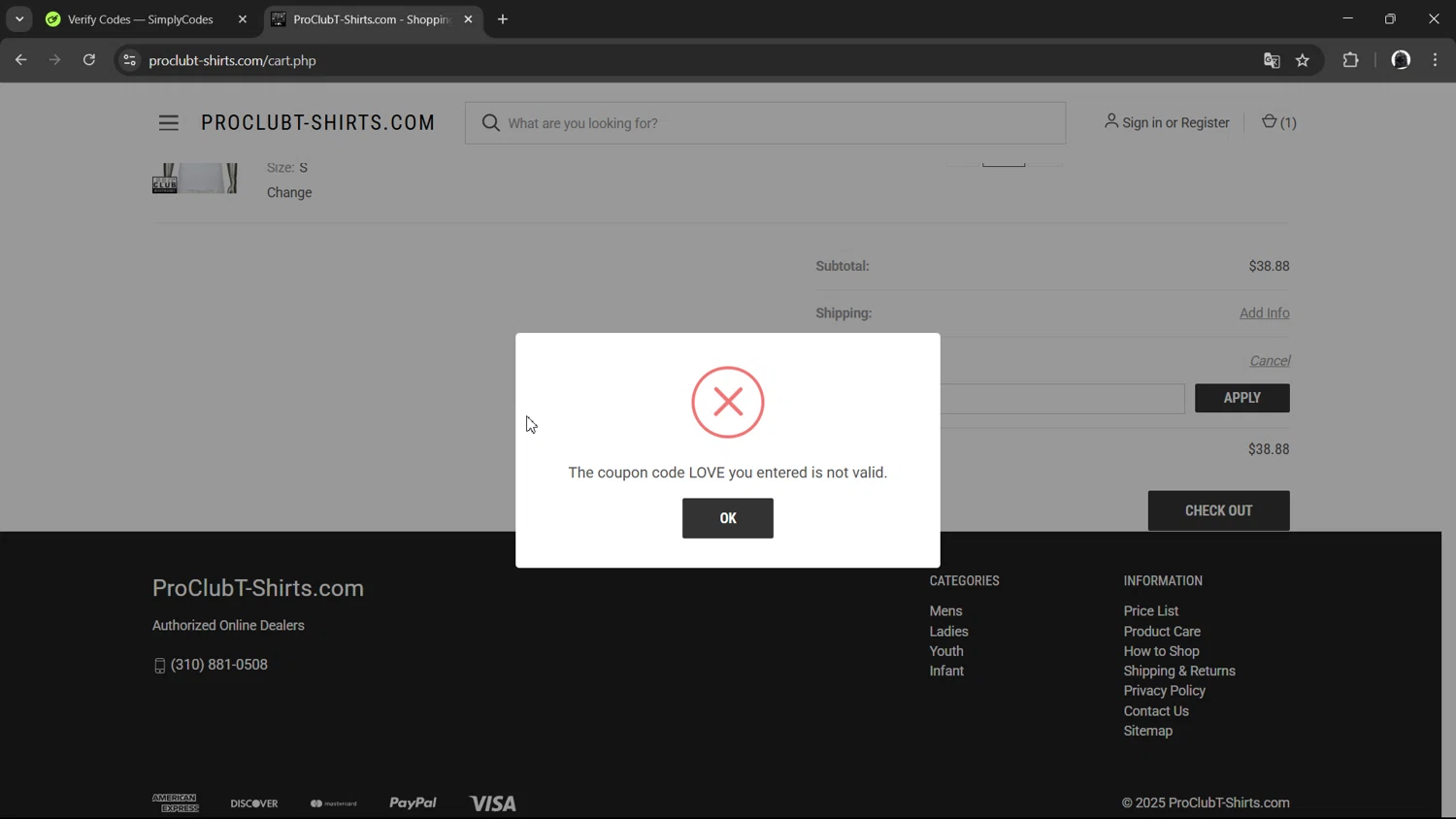Open the Chrome three-dot menu
Screen dimensions: 1456x819
[1436, 60]
